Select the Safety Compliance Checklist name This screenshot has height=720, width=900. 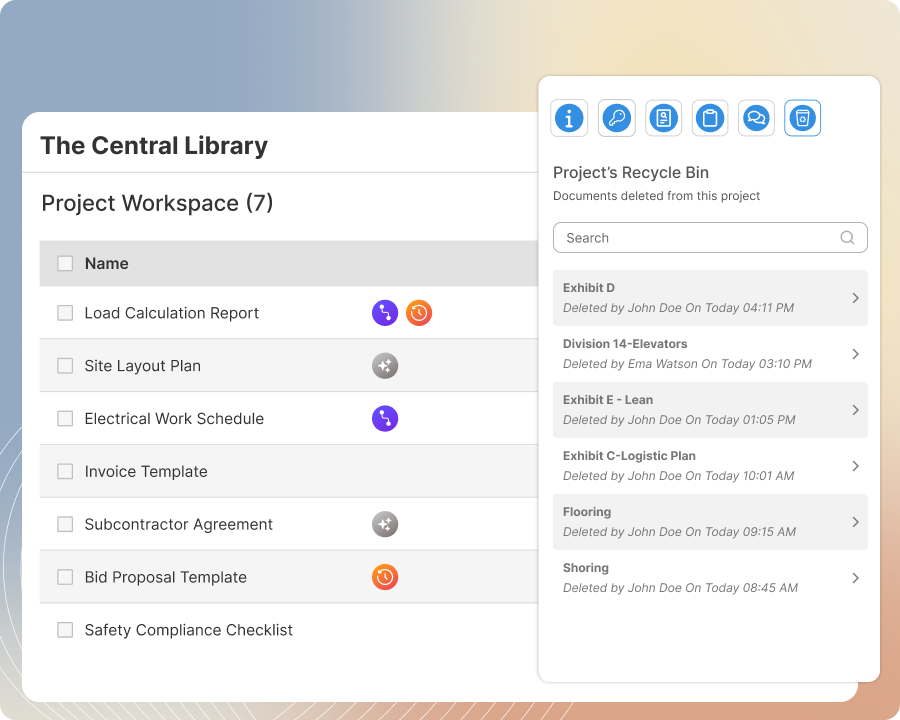pyautogui.click(x=188, y=630)
